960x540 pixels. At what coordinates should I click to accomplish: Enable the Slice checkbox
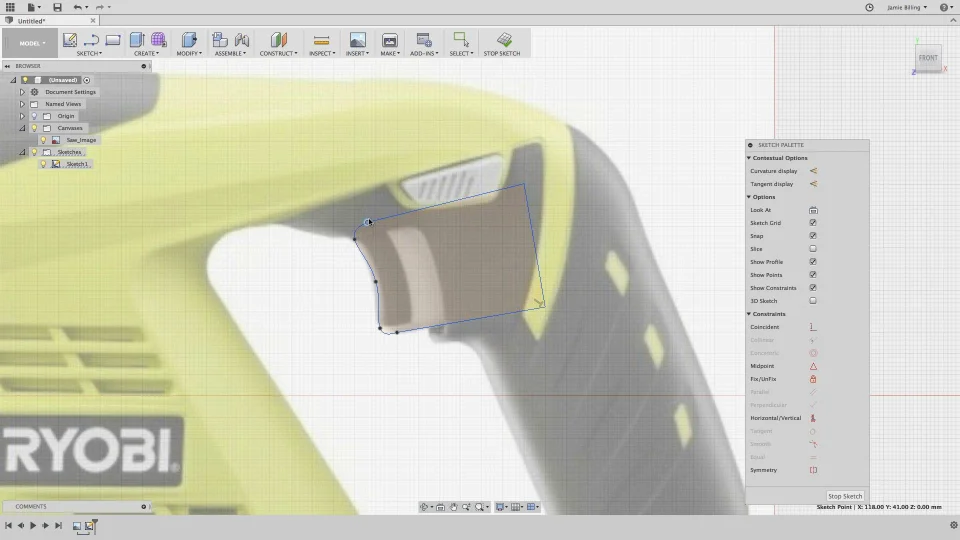813,249
